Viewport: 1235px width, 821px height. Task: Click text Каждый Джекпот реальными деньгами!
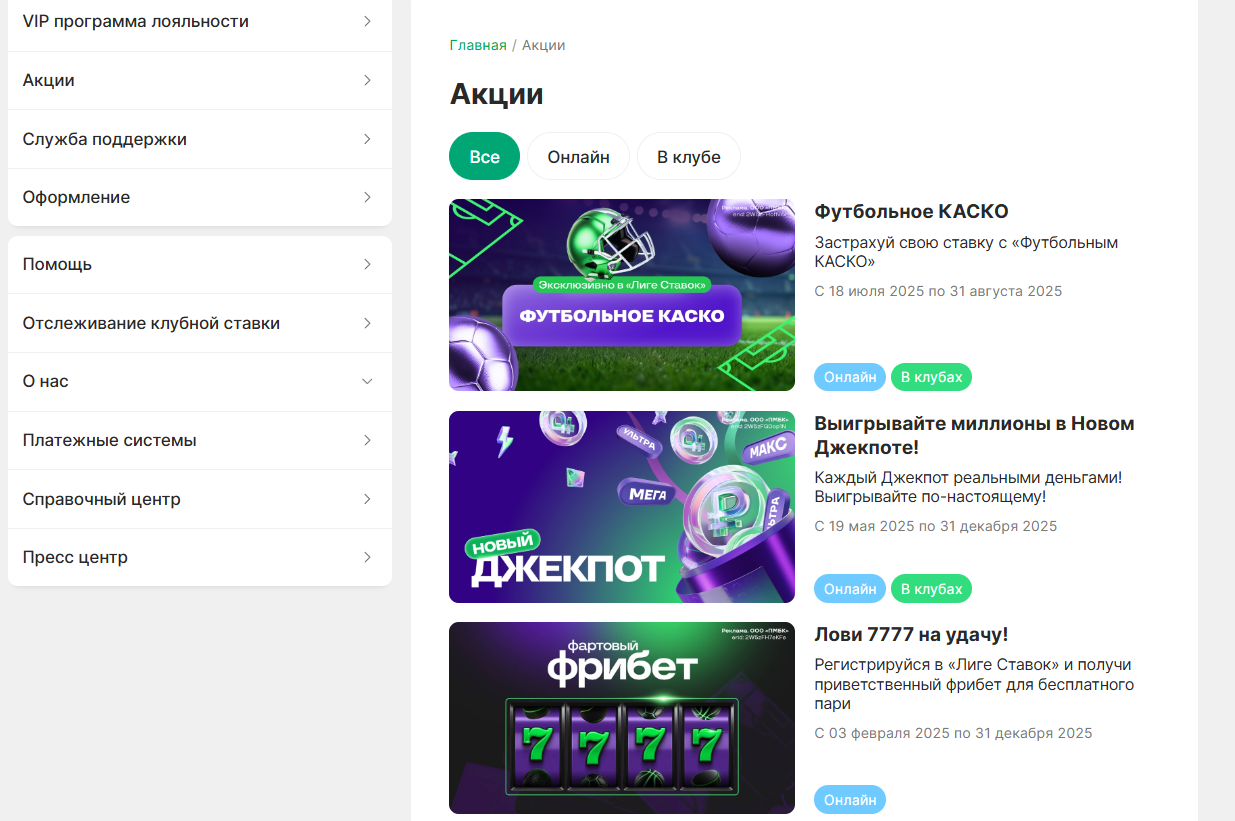[968, 478]
